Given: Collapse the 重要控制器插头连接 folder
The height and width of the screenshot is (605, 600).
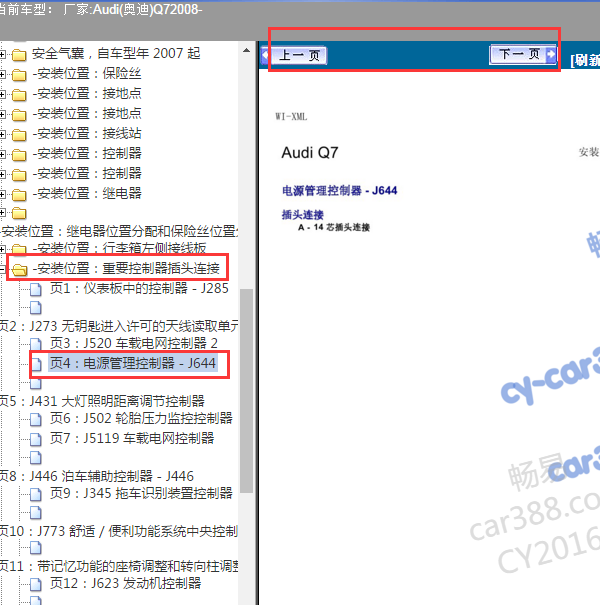Looking at the screenshot, I should pyautogui.click(x=2, y=269).
